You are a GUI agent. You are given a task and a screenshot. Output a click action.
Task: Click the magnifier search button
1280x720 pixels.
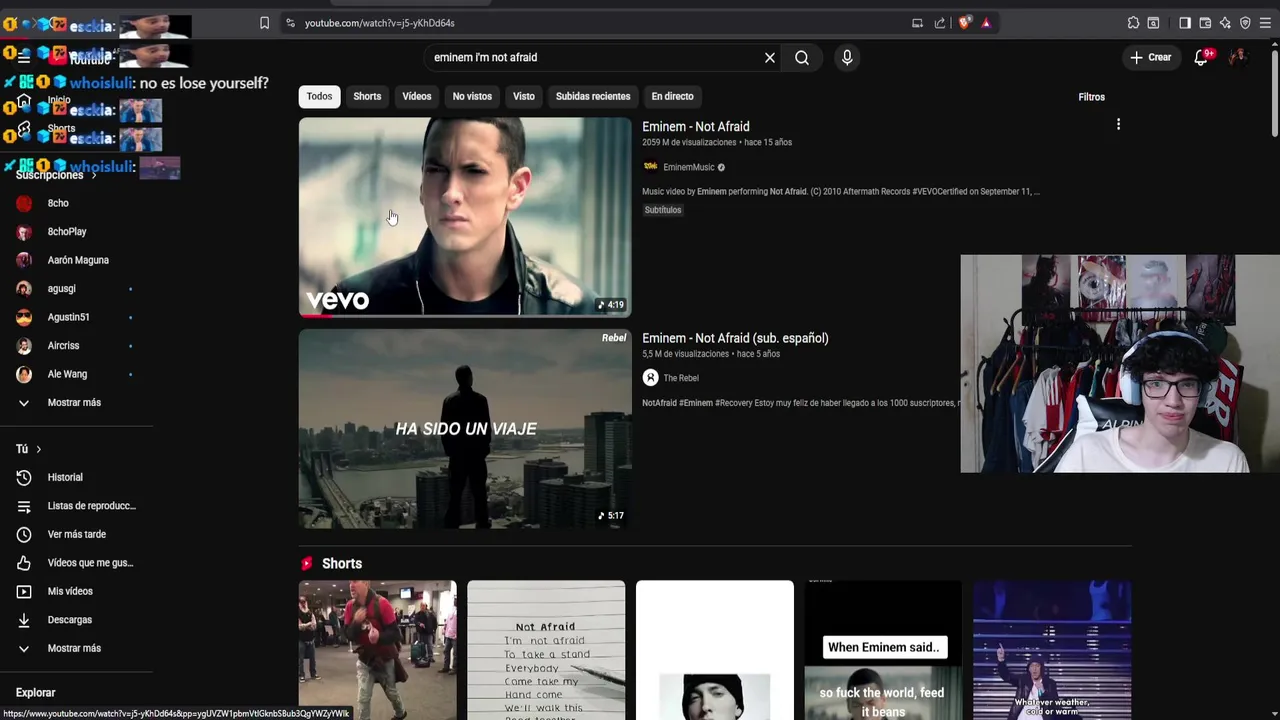802,58
